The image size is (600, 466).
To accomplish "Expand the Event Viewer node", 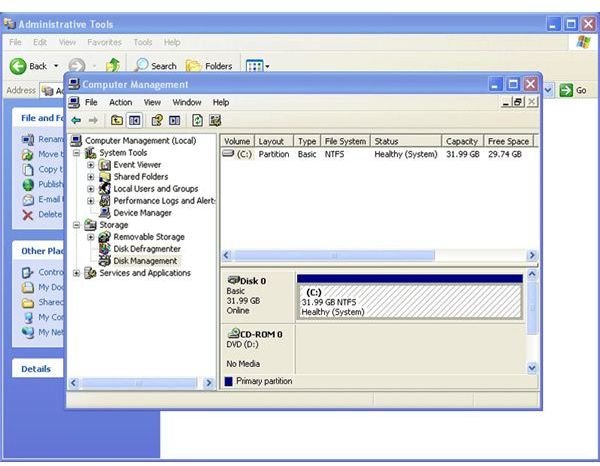I will pos(91,165).
